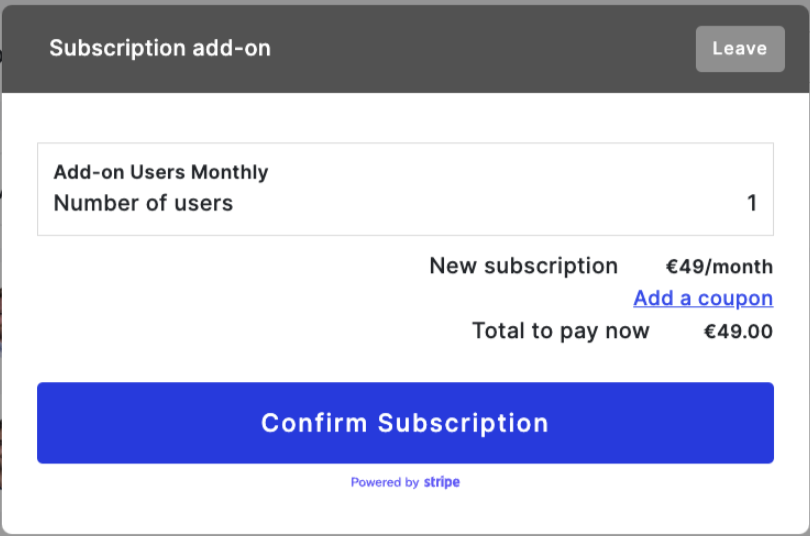
Task: Click the word coupon in the link
Action: [735, 298]
